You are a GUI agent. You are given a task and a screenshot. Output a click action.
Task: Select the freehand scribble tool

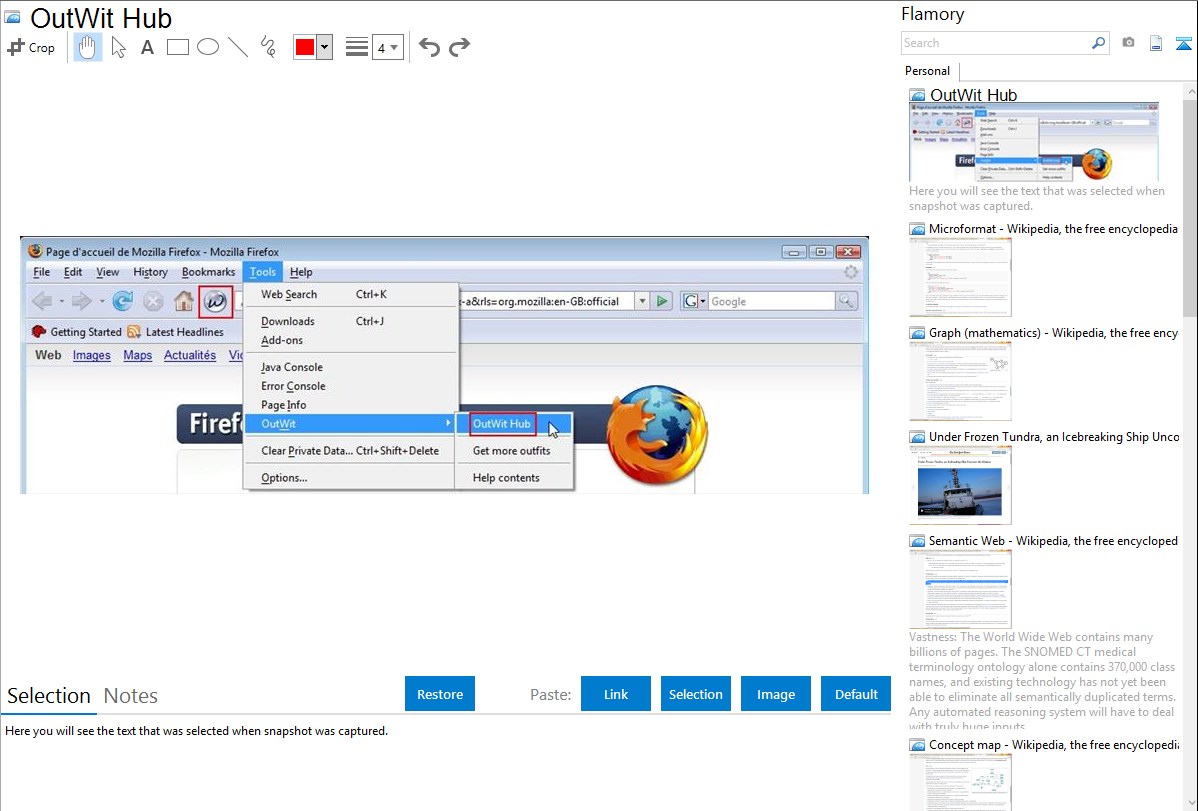[x=268, y=47]
